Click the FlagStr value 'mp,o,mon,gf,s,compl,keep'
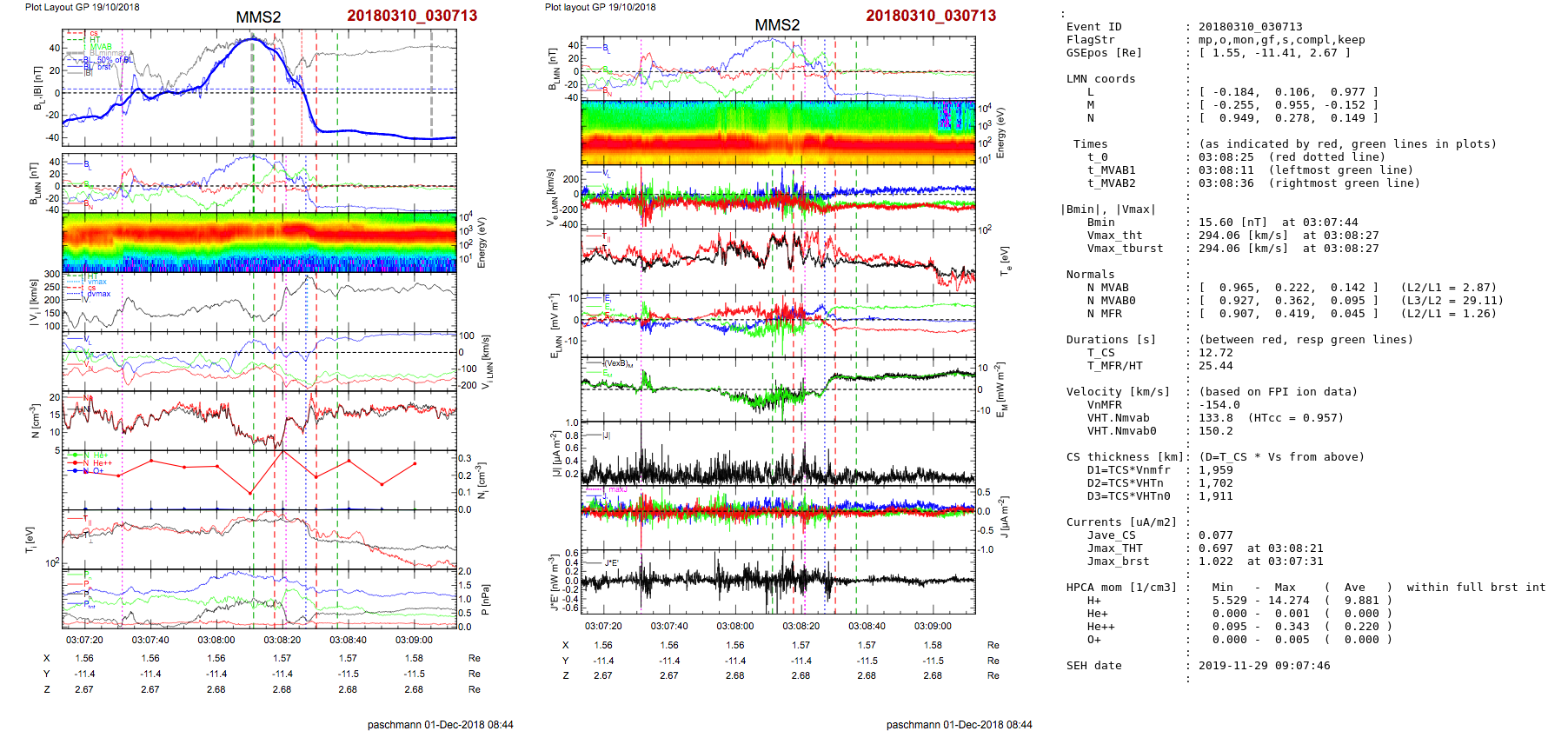1568x731 pixels. (1282, 40)
